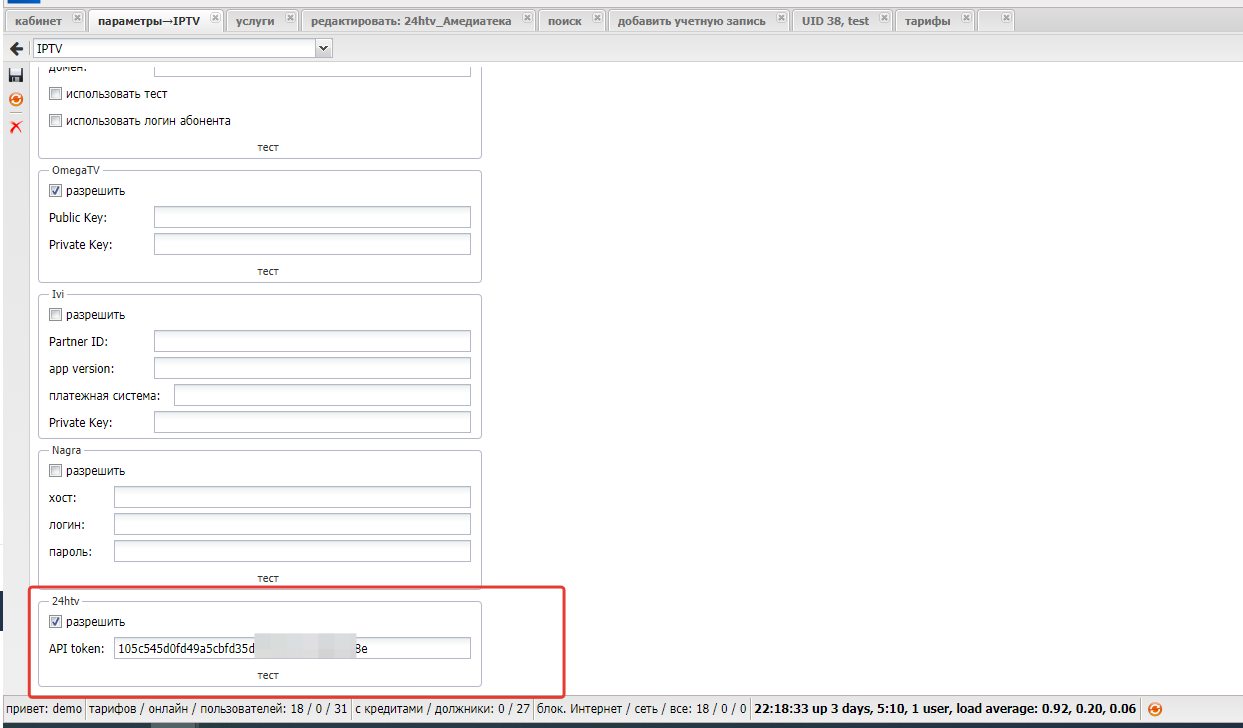Viewport: 1243px width, 728px height.
Task: Click the тест link in 24htv section
Action: pos(267,675)
